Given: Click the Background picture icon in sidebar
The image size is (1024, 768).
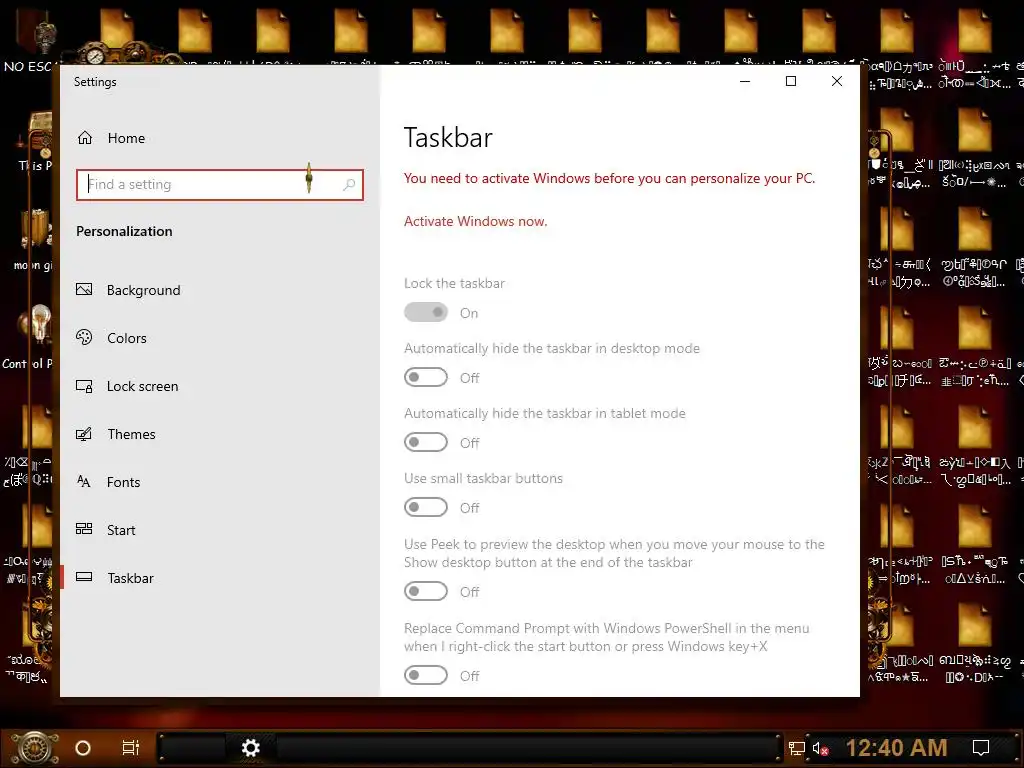Looking at the screenshot, I should [x=84, y=289].
